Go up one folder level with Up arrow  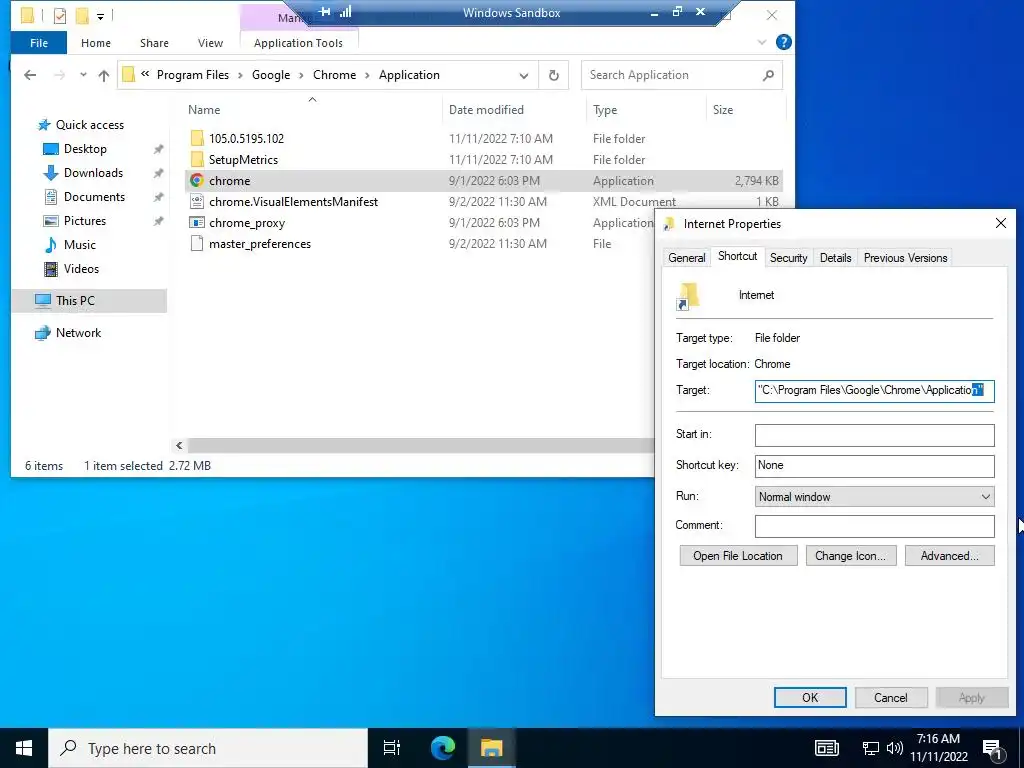tap(103, 75)
